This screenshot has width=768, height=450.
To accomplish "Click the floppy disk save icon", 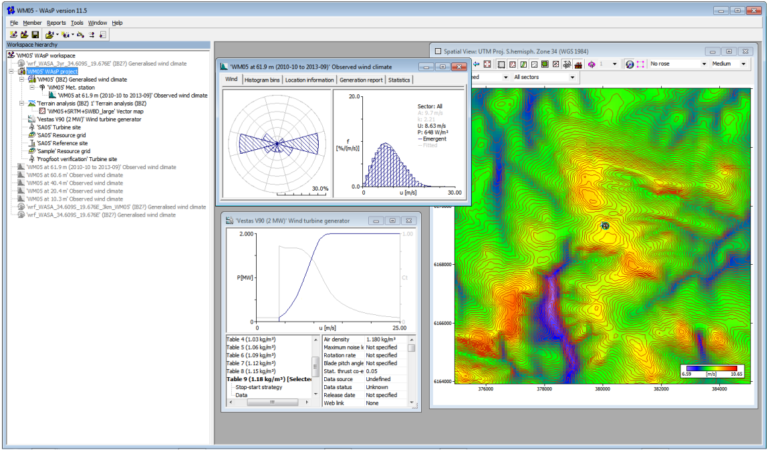I will click(x=35, y=35).
